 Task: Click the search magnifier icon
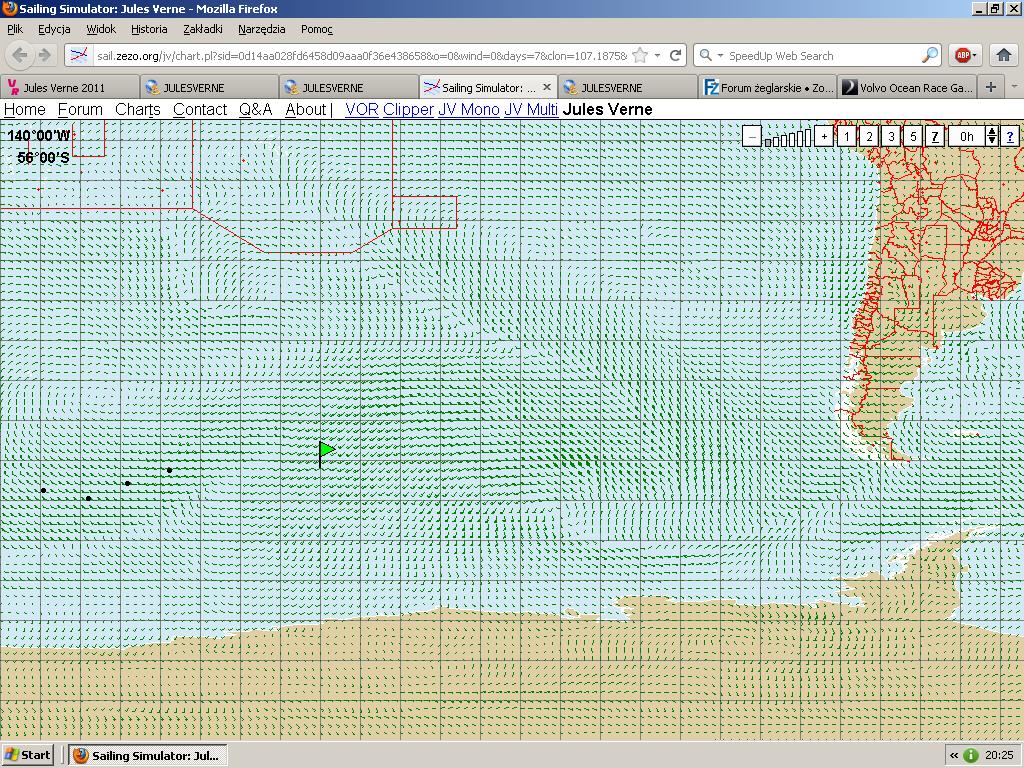(929, 56)
